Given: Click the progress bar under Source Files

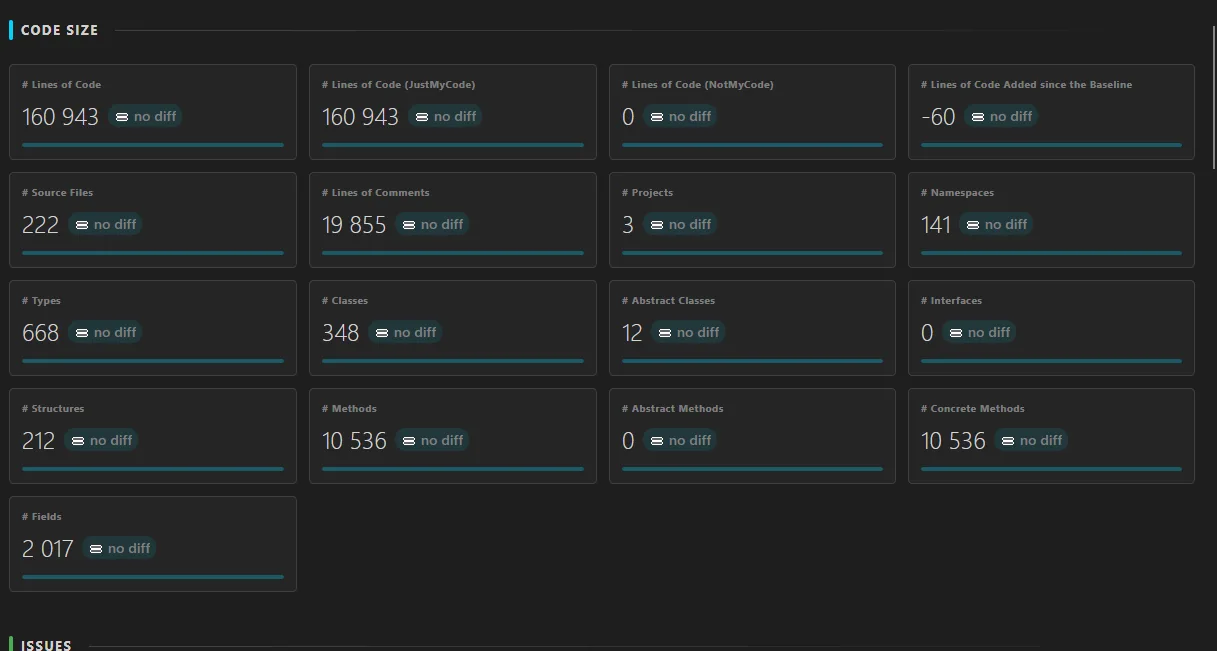Looking at the screenshot, I should click(x=153, y=253).
